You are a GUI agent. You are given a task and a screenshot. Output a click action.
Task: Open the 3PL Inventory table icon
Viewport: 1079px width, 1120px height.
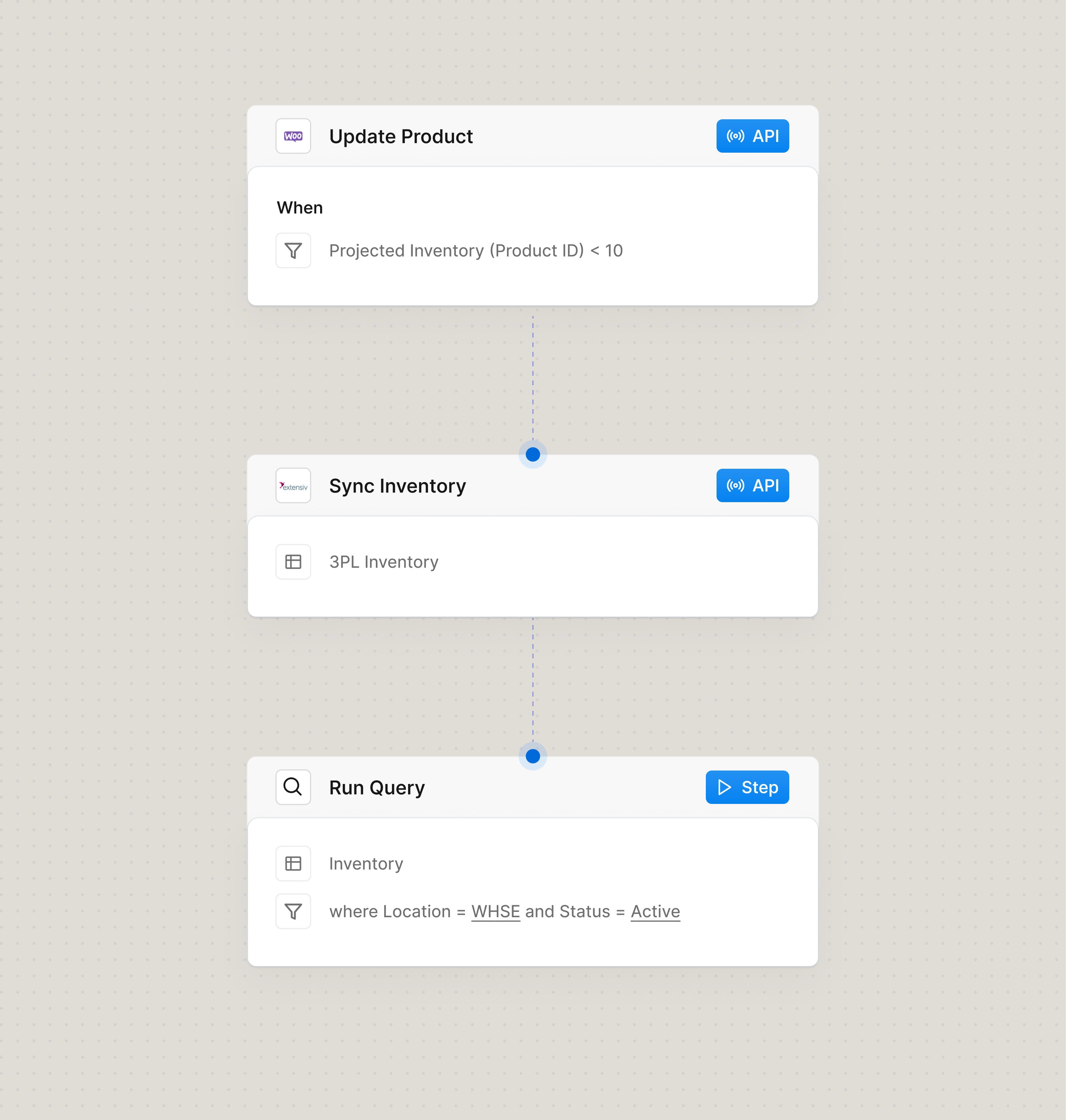(x=293, y=562)
